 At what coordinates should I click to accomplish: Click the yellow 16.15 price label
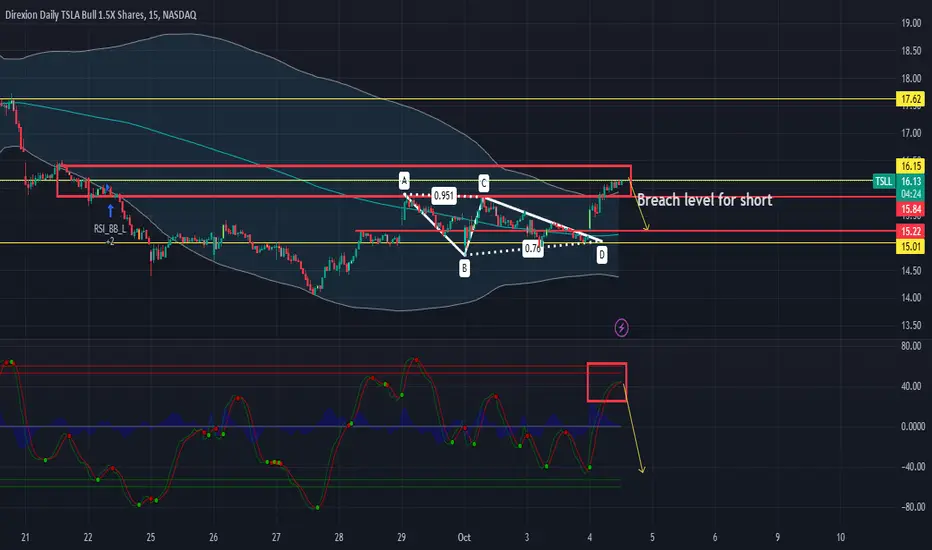911,166
